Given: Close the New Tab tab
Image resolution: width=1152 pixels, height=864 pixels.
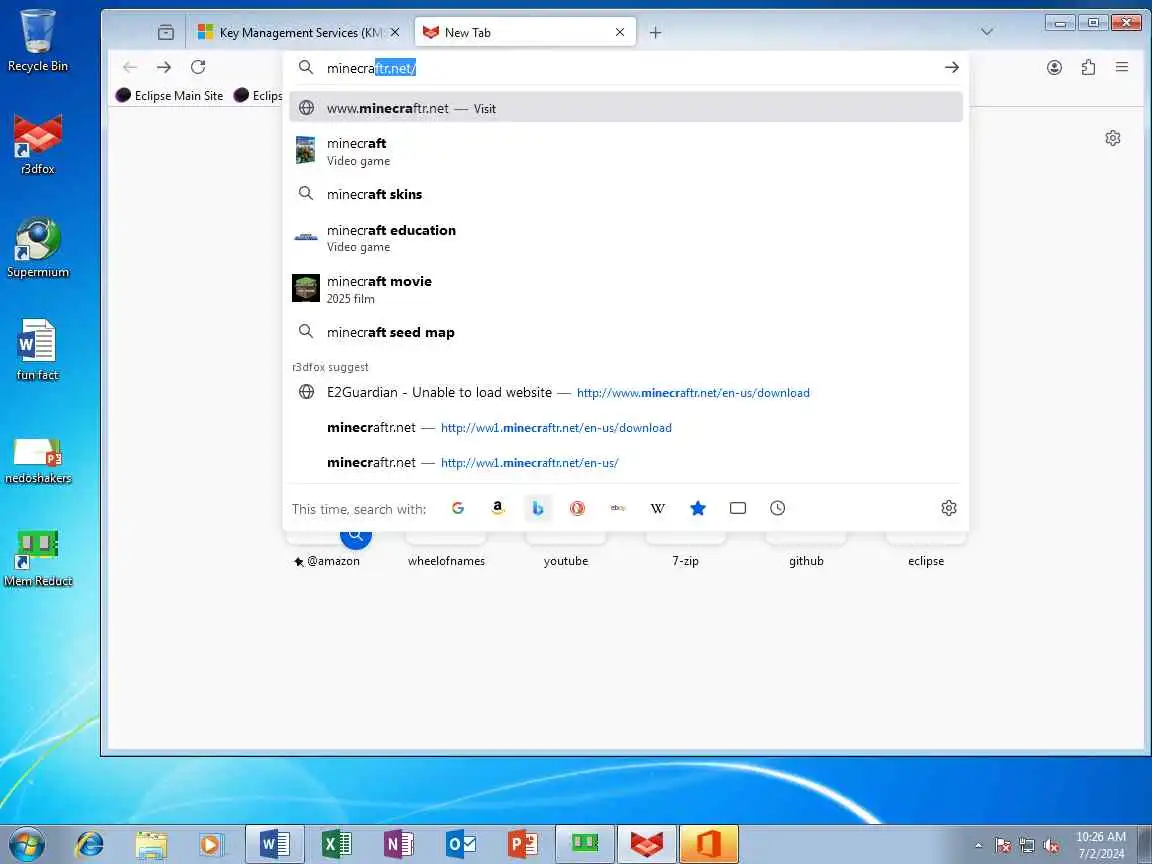Looking at the screenshot, I should [620, 32].
